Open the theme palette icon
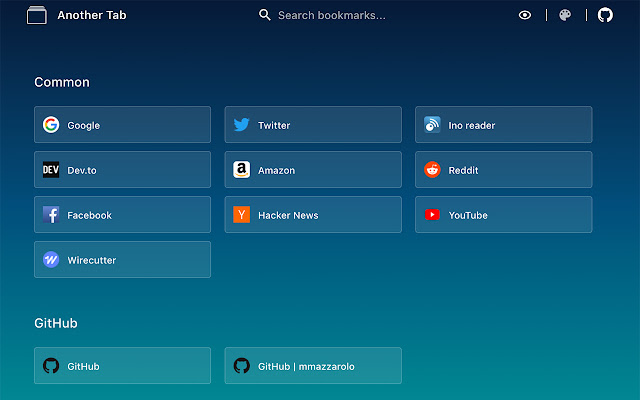The height and width of the screenshot is (400, 640). pyautogui.click(x=565, y=15)
